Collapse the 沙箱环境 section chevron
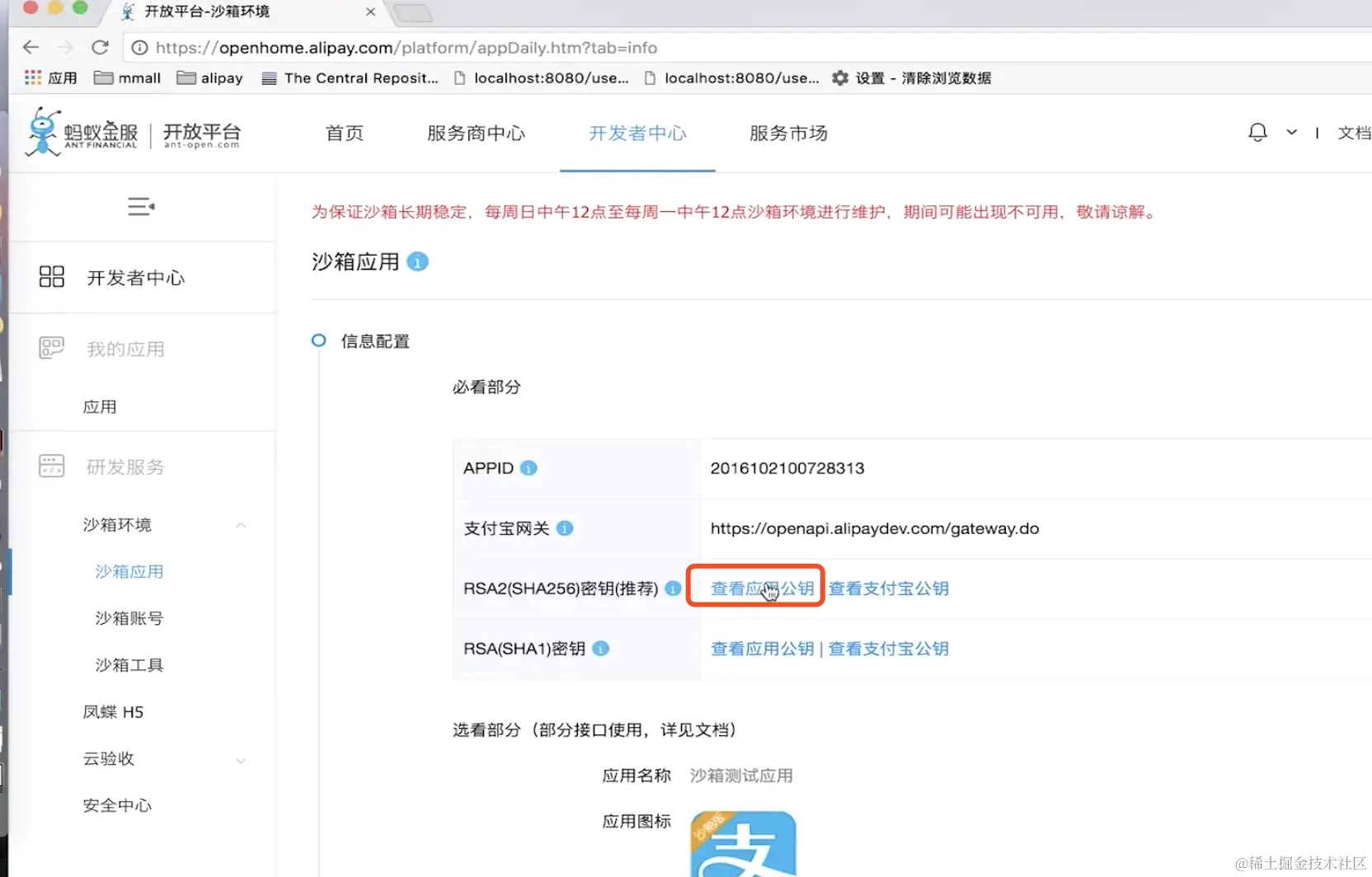Image resolution: width=1372 pixels, height=877 pixels. click(241, 525)
